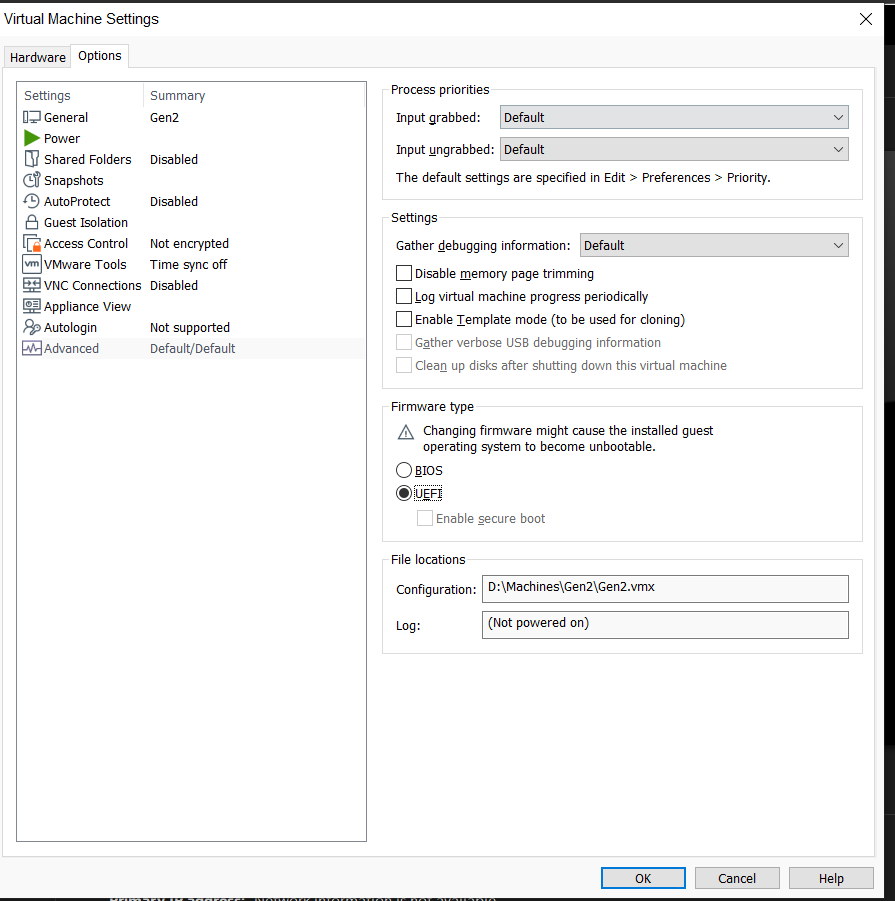This screenshot has width=895, height=901.
Task: Click the 'Not supported' summary text
Action: (190, 328)
